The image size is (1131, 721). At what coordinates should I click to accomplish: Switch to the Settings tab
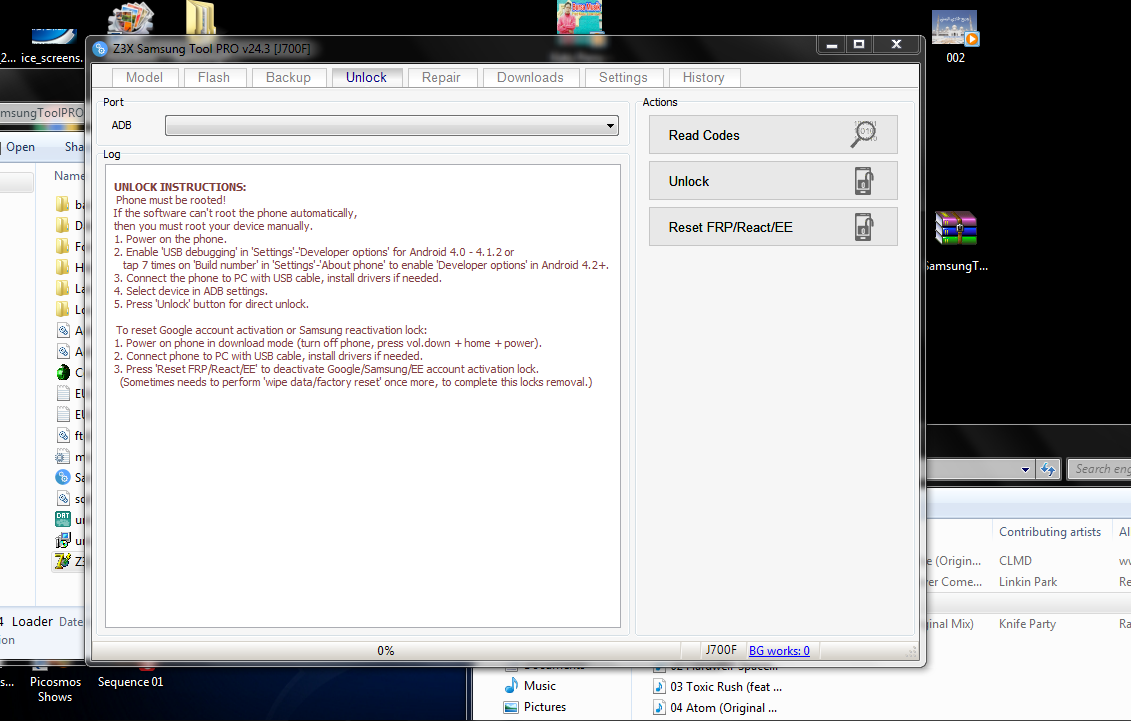(x=623, y=77)
